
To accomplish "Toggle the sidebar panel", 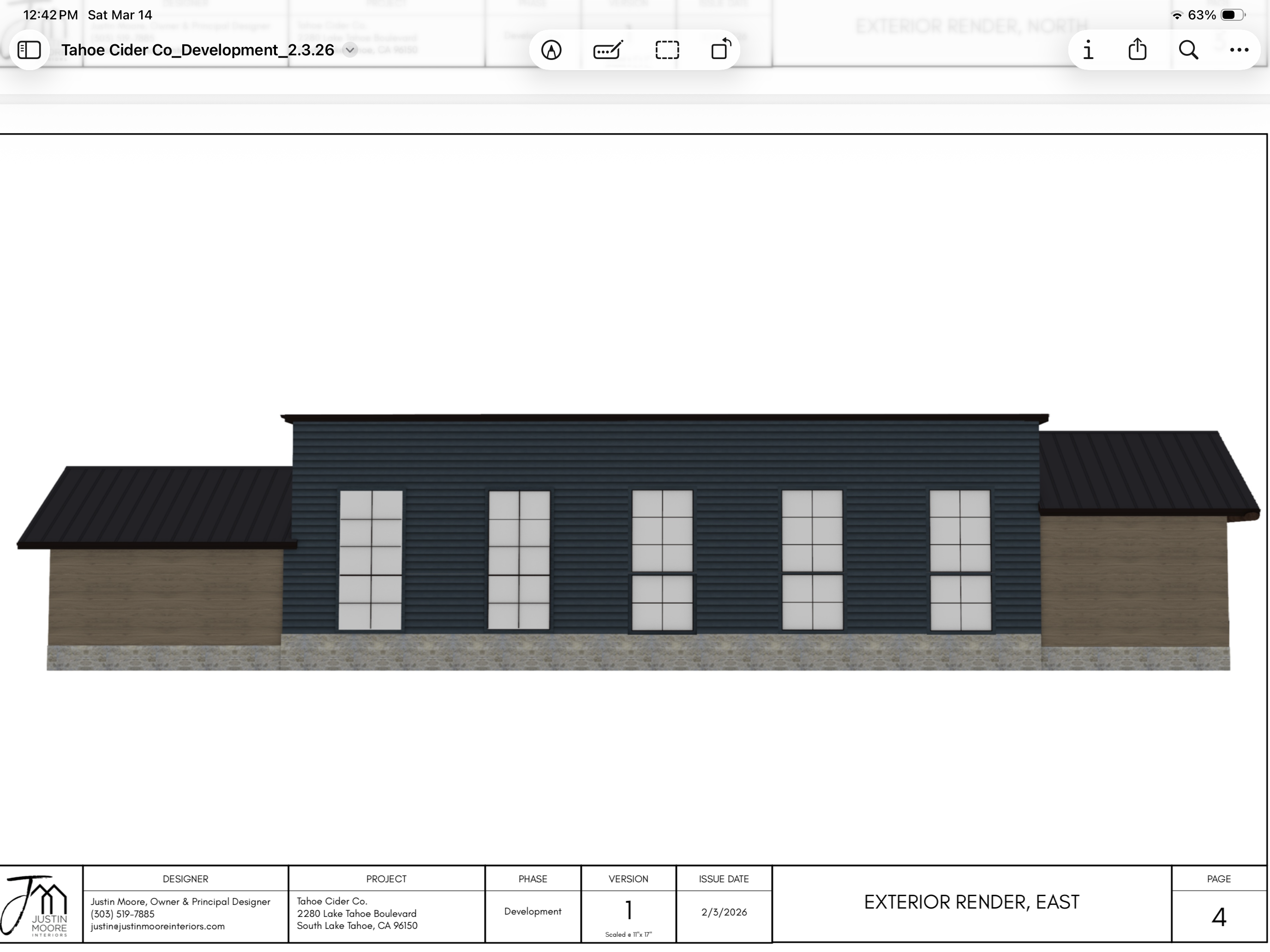I will [29, 50].
